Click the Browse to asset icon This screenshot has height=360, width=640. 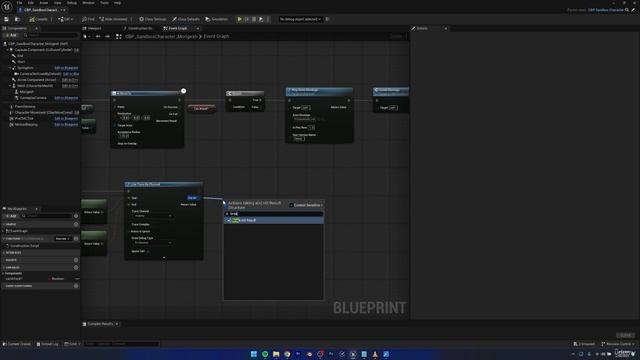pyautogui.click(x=17, y=19)
